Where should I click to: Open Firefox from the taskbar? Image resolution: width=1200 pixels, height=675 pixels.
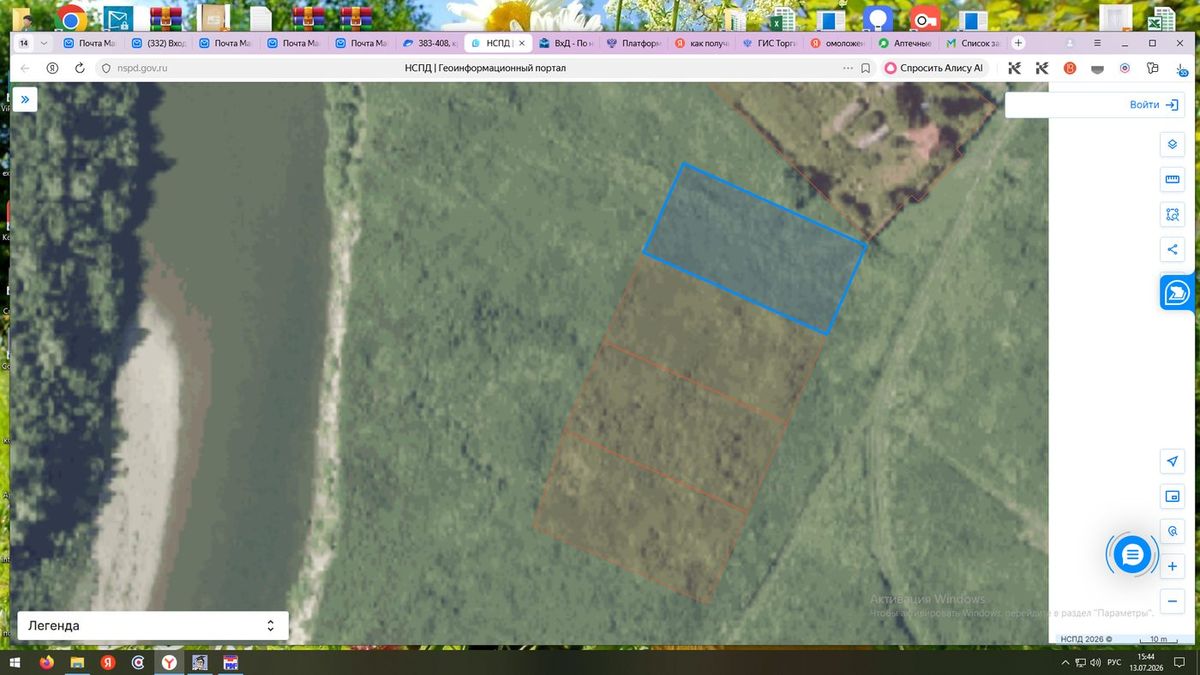[46, 662]
